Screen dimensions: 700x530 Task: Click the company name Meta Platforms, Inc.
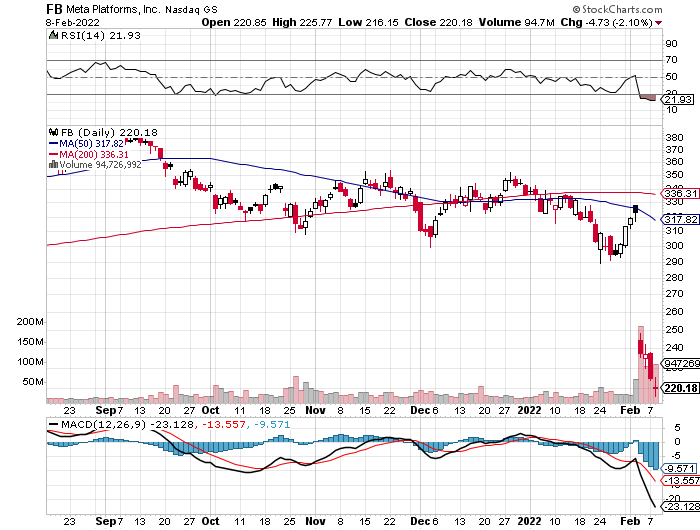point(113,9)
